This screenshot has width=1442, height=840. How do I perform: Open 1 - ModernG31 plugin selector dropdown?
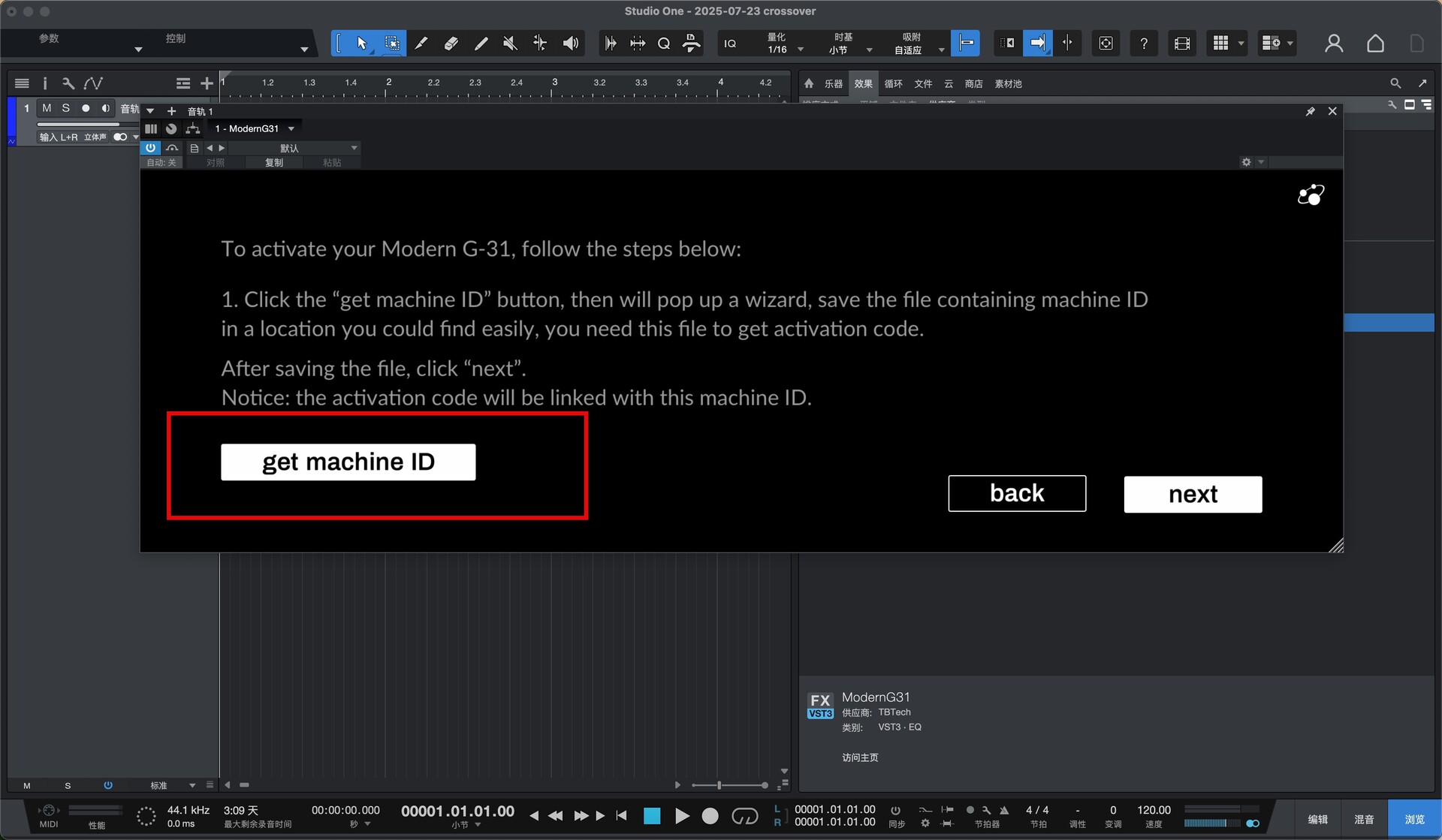click(254, 128)
